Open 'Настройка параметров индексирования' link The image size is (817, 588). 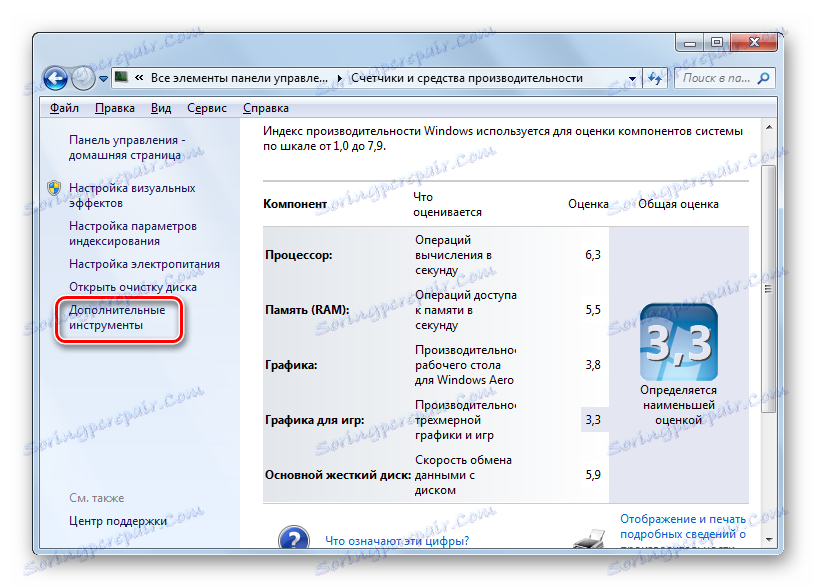point(133,234)
